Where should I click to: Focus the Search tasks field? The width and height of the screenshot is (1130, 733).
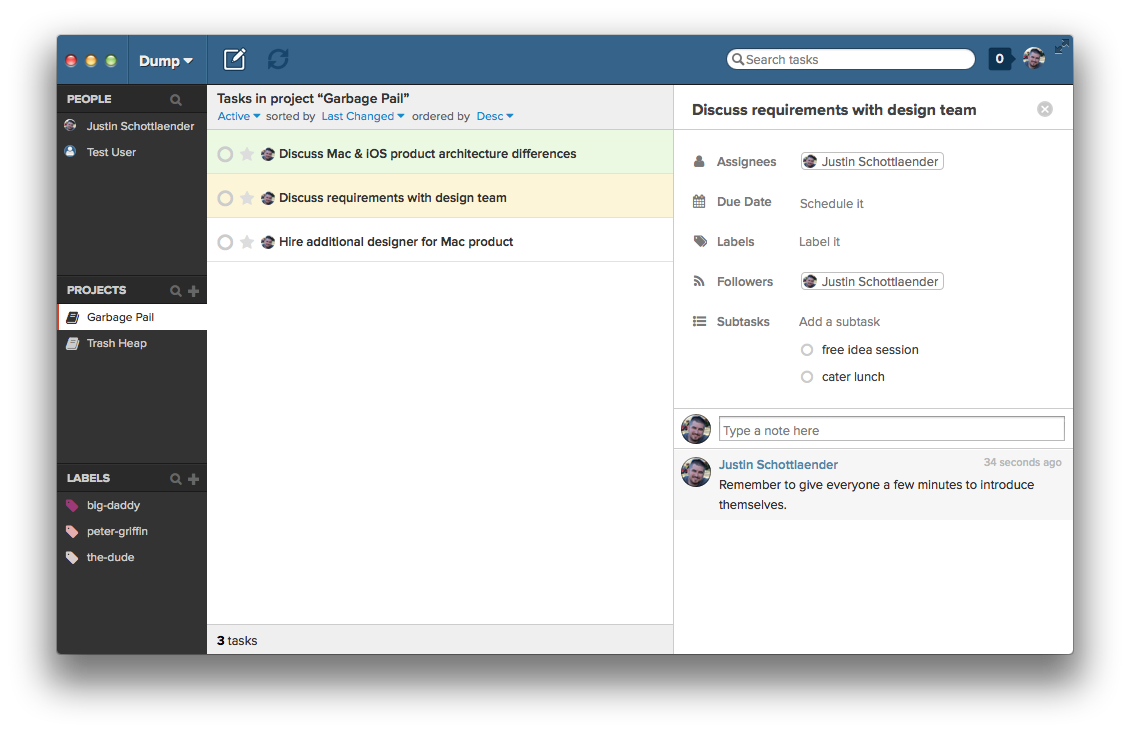[850, 59]
